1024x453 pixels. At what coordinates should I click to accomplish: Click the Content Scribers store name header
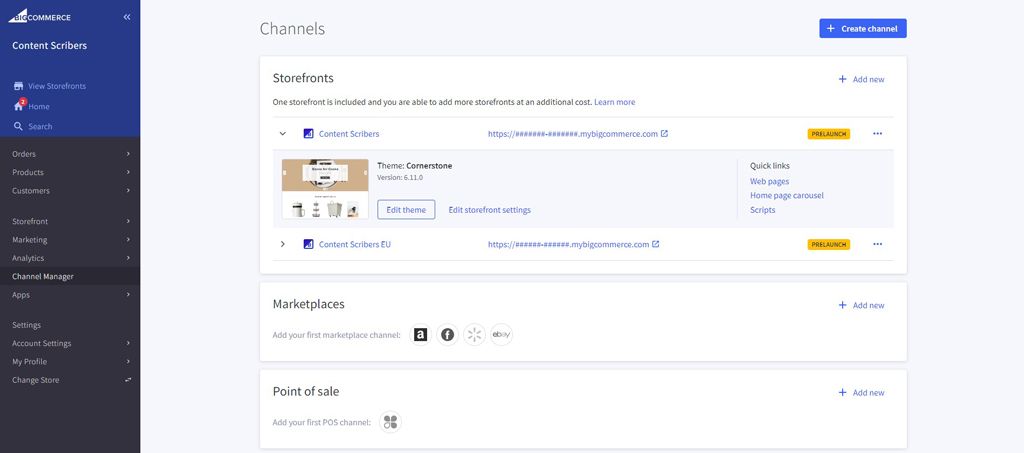50,46
